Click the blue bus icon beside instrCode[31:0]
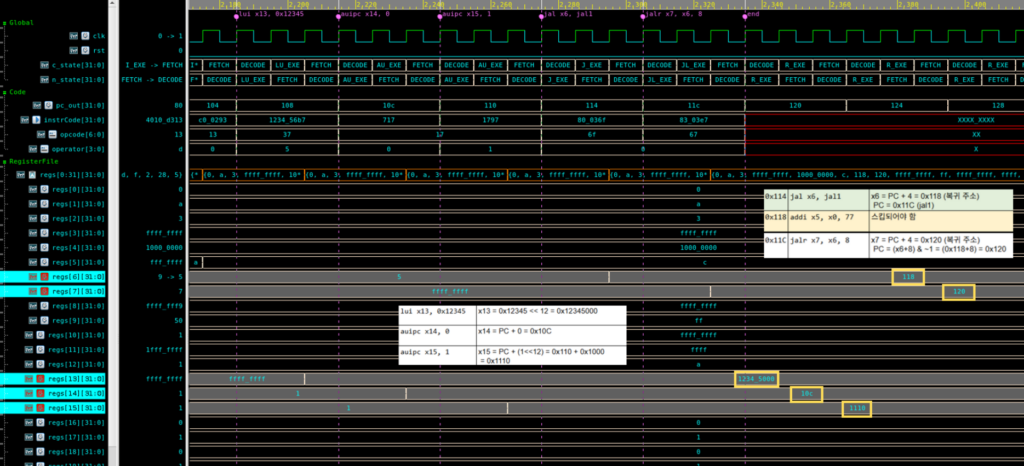The image size is (1024, 466). pos(36,120)
